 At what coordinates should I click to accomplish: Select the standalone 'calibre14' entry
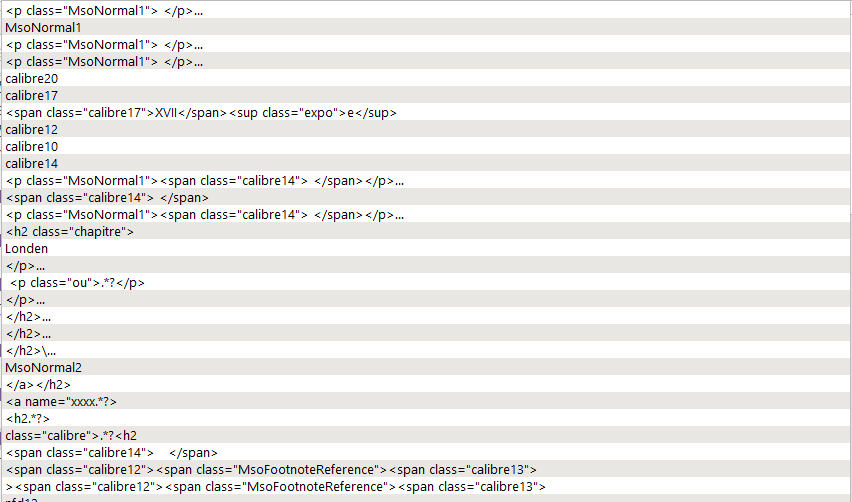pyautogui.click(x=32, y=163)
